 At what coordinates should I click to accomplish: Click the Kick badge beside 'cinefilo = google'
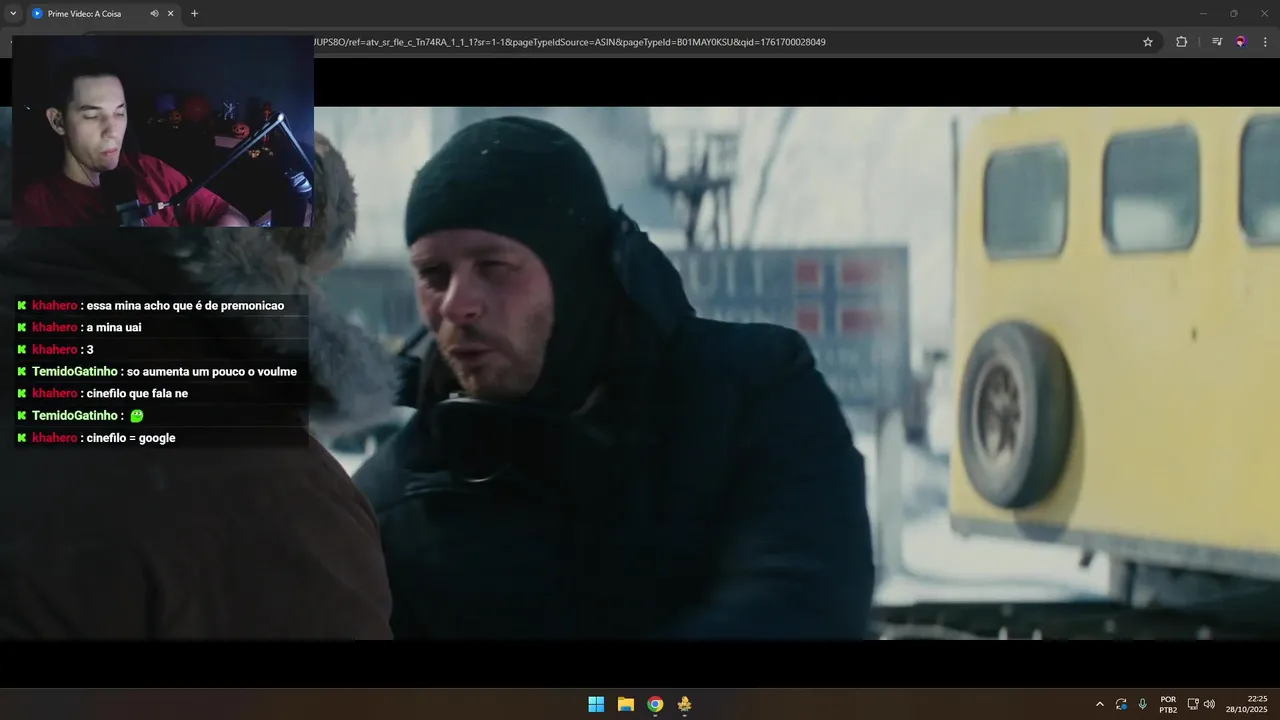point(22,437)
